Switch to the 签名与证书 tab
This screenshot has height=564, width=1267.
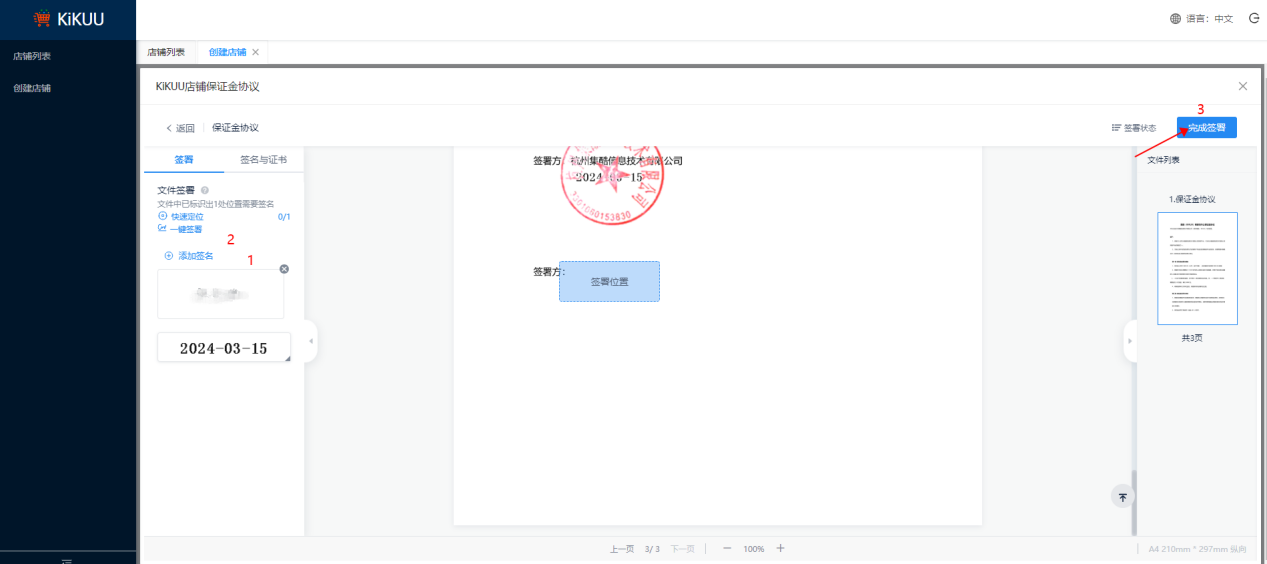[x=263, y=160]
